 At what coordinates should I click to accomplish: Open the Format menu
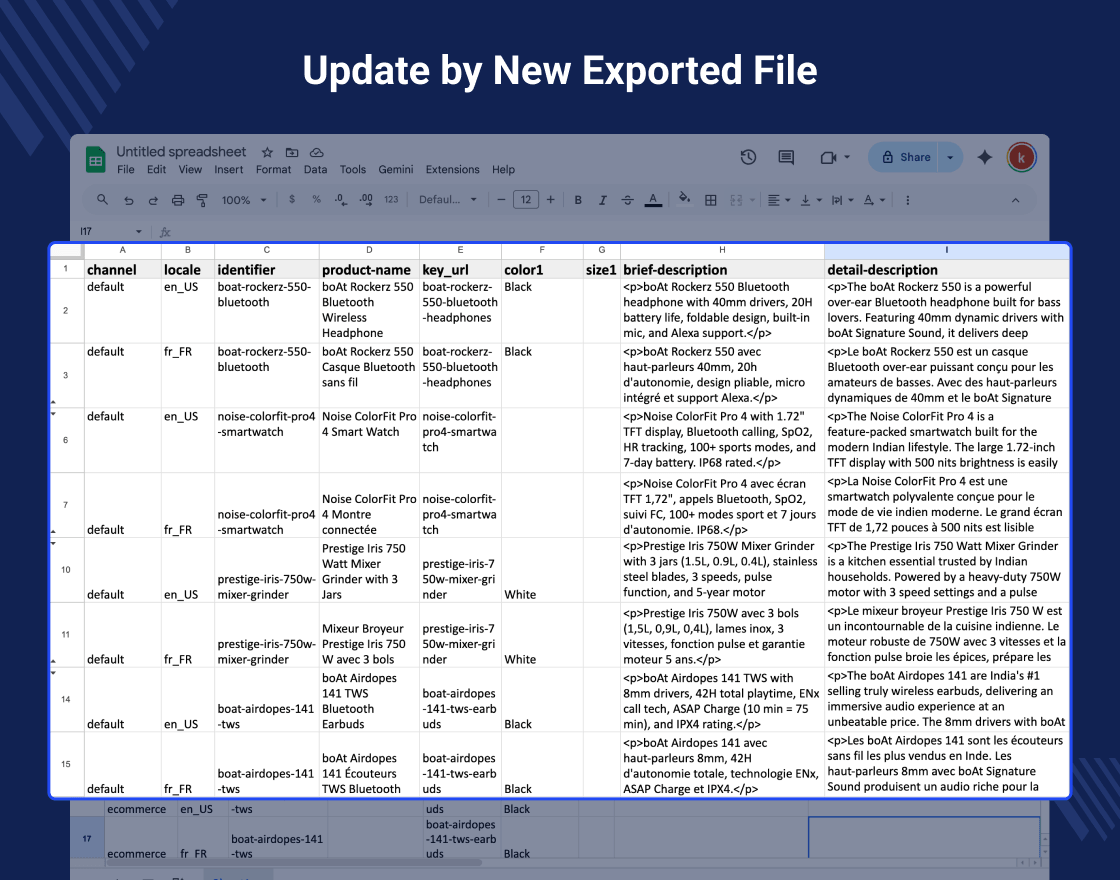point(274,170)
